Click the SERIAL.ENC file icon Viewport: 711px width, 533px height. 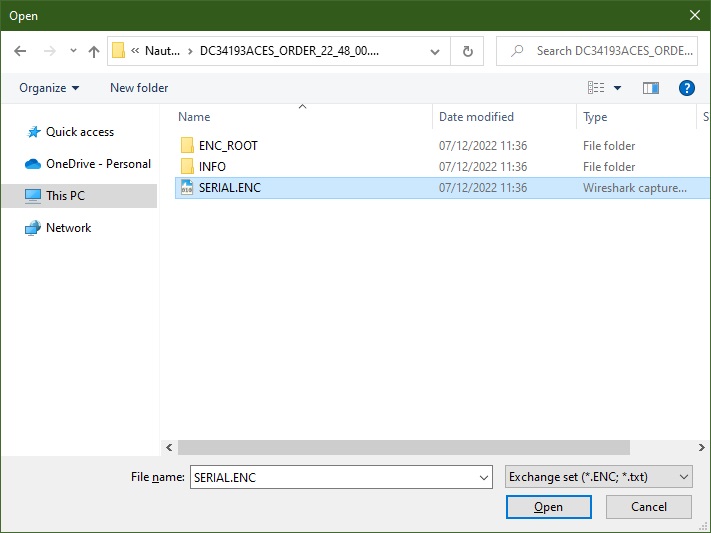[x=187, y=187]
